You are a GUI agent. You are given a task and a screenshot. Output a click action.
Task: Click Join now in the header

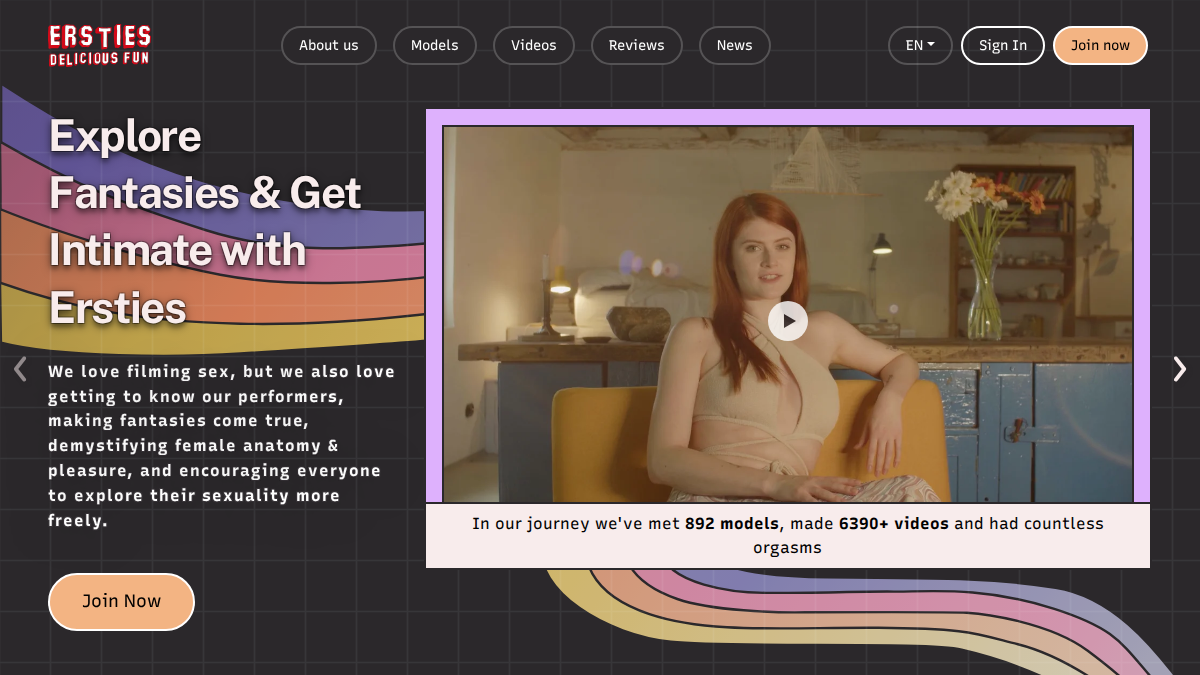pyautogui.click(x=1100, y=45)
